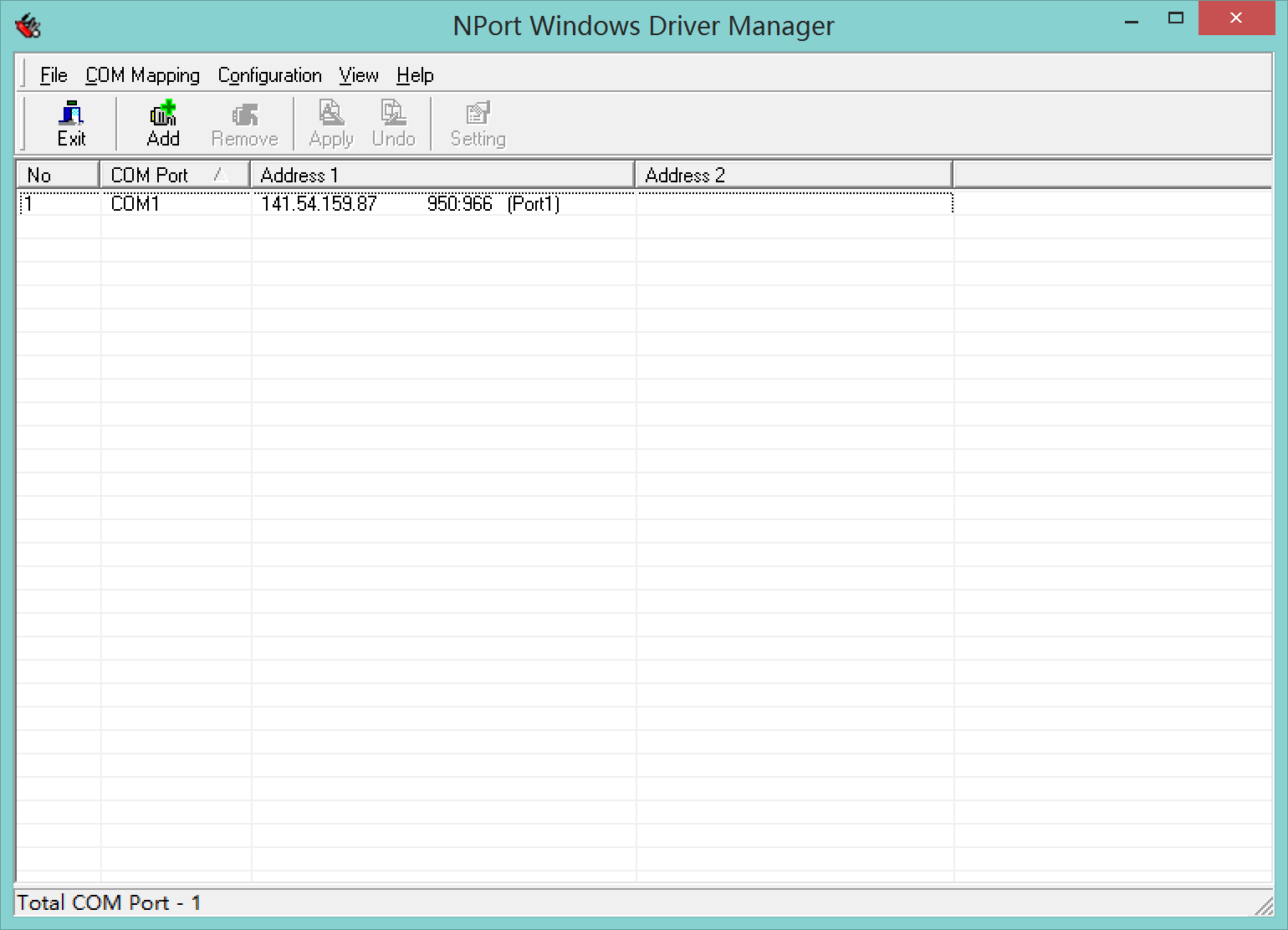The height and width of the screenshot is (930, 1288).
Task: Click the Remove toolbar icon
Action: coord(244,124)
